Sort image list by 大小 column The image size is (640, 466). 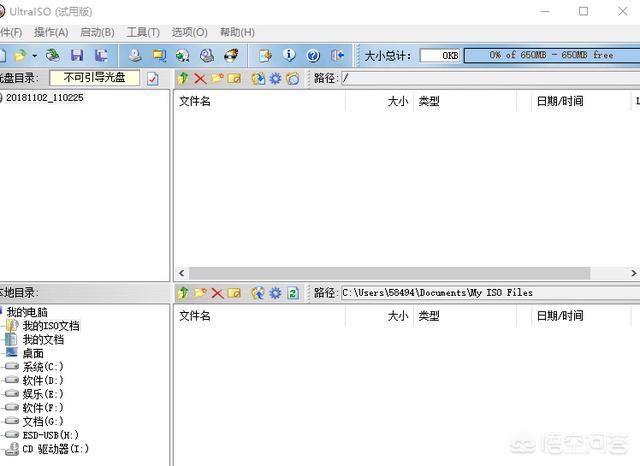click(x=379, y=101)
